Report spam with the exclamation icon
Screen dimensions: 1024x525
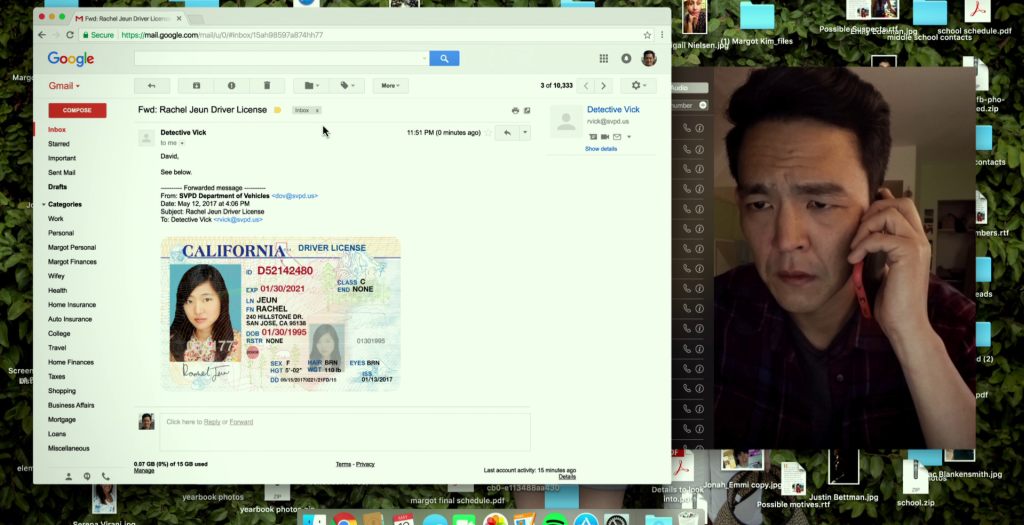pyautogui.click(x=231, y=86)
